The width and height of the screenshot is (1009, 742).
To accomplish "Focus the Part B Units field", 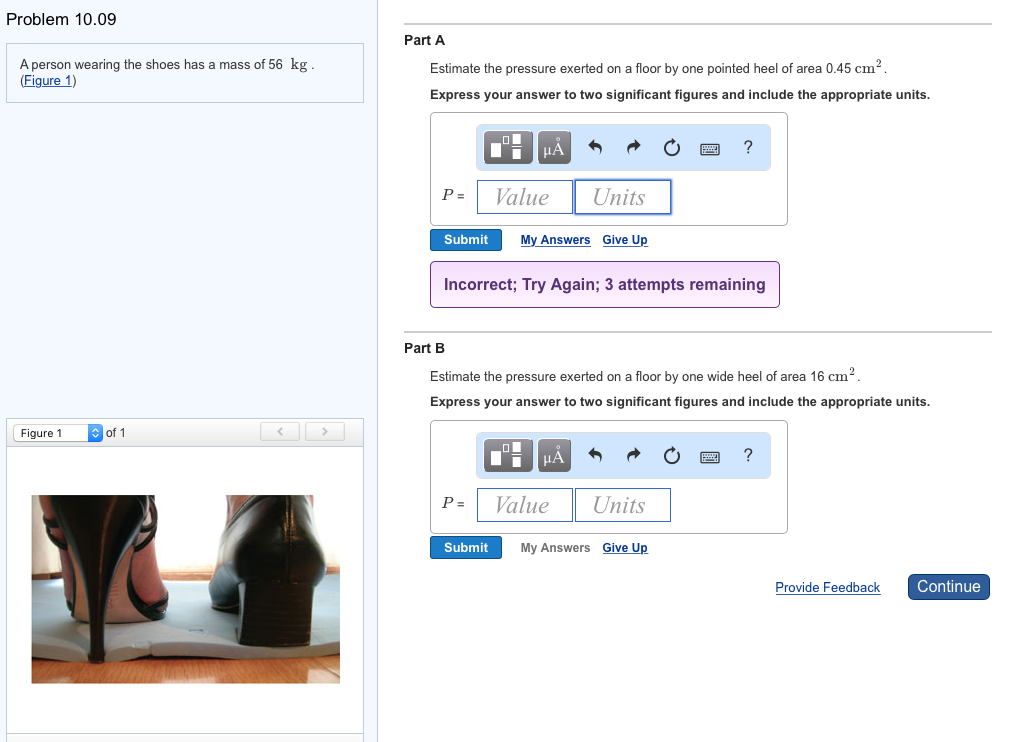I will [622, 505].
